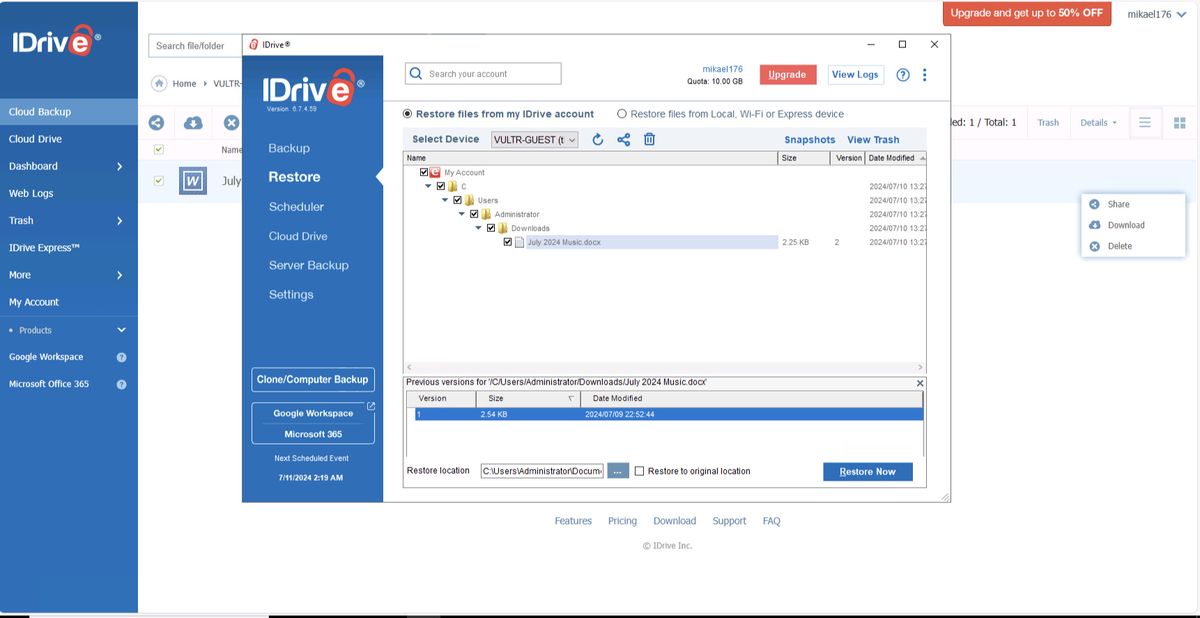
Task: Click the cloud download icon above the file list
Action: 193,122
